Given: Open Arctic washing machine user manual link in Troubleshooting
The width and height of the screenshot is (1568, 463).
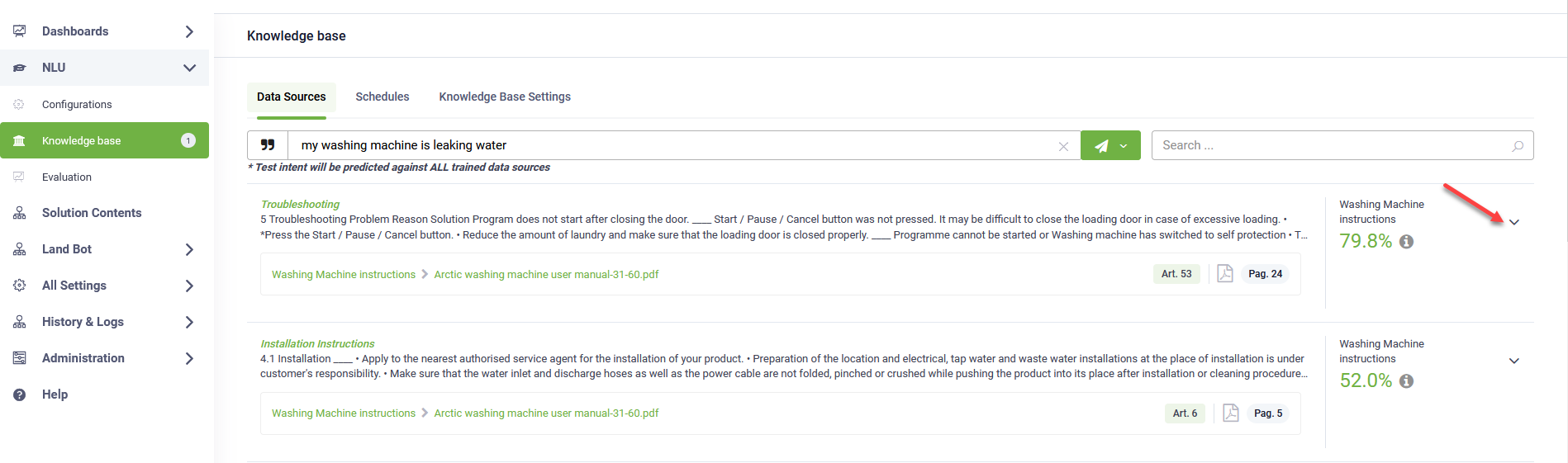Looking at the screenshot, I should pos(546,275).
